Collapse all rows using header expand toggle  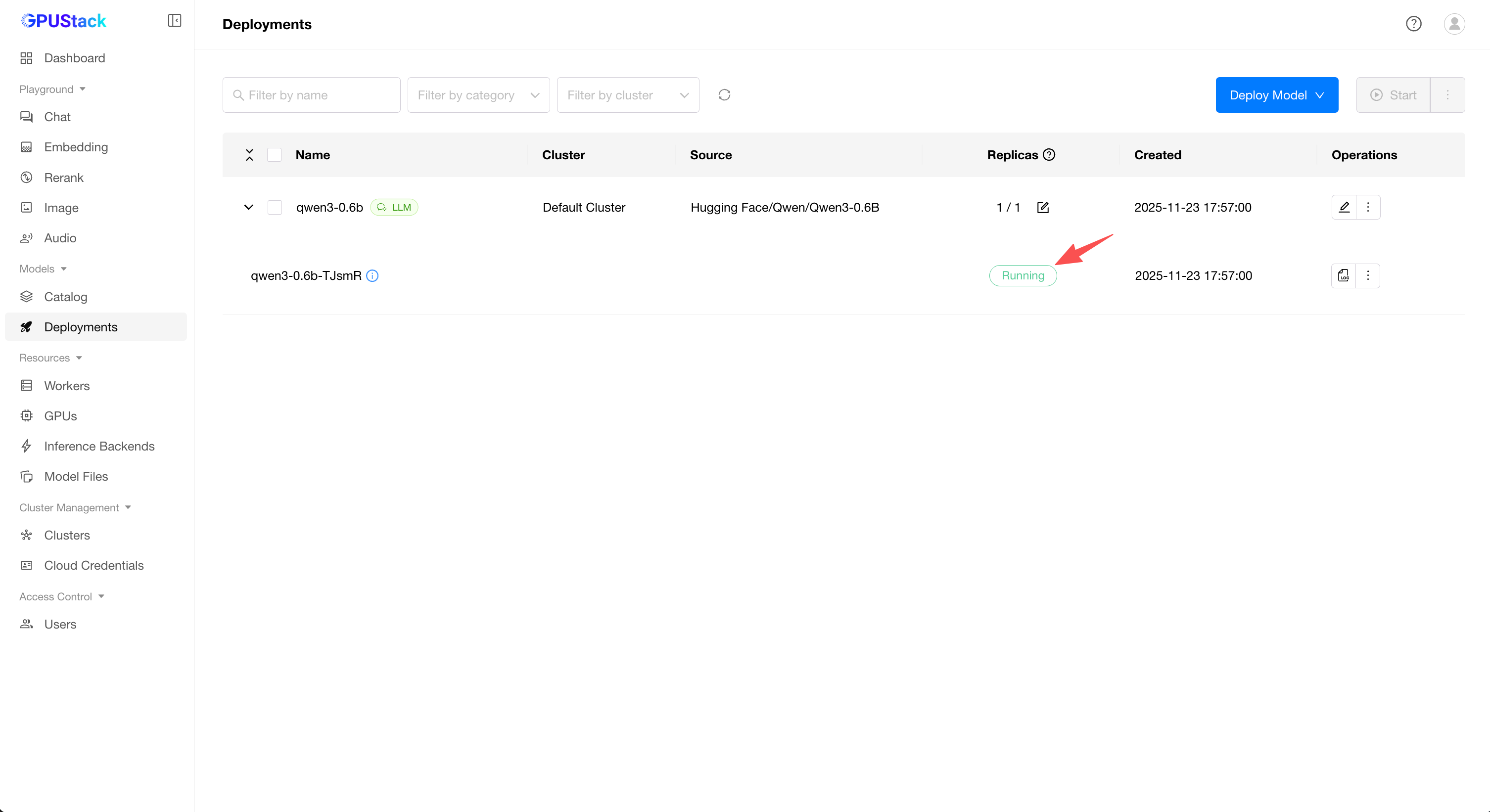coord(249,154)
